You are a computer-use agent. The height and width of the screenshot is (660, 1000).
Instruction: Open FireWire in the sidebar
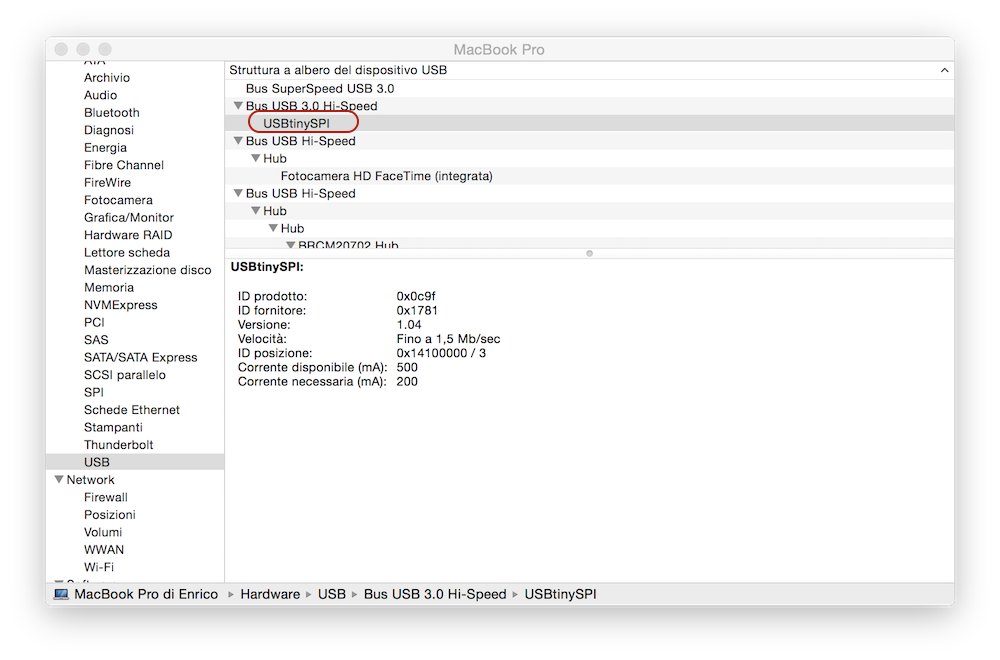(107, 182)
